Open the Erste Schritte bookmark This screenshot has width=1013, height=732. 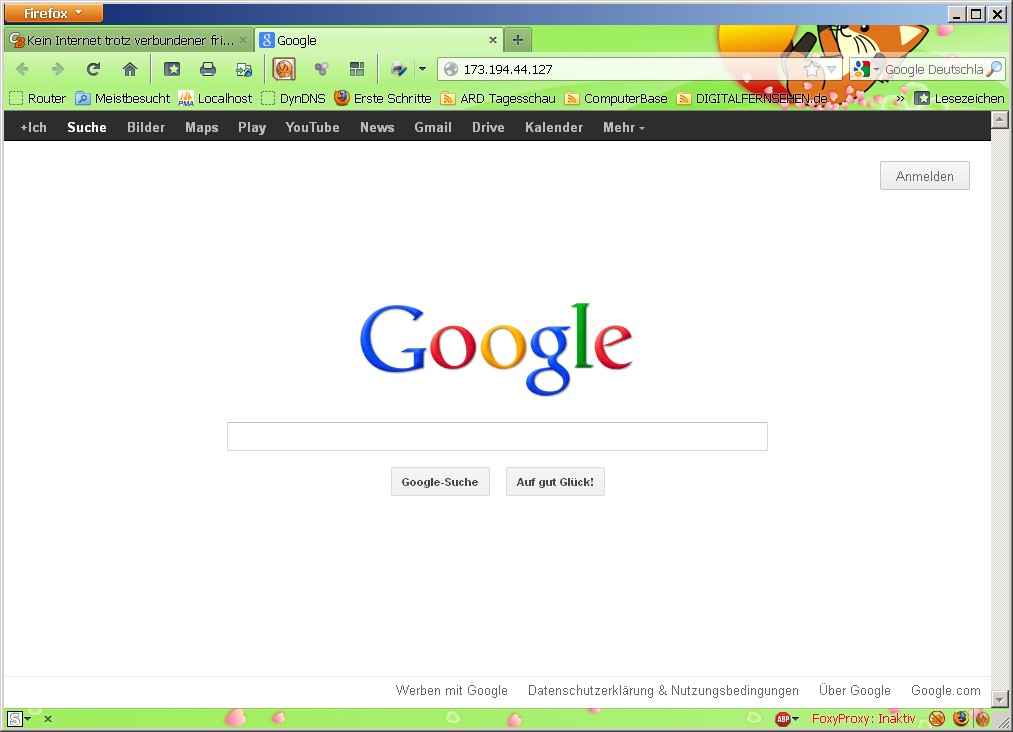tap(383, 98)
